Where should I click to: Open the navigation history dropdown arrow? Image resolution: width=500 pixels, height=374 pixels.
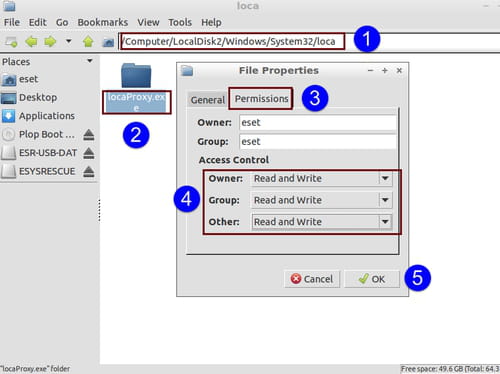pos(69,41)
